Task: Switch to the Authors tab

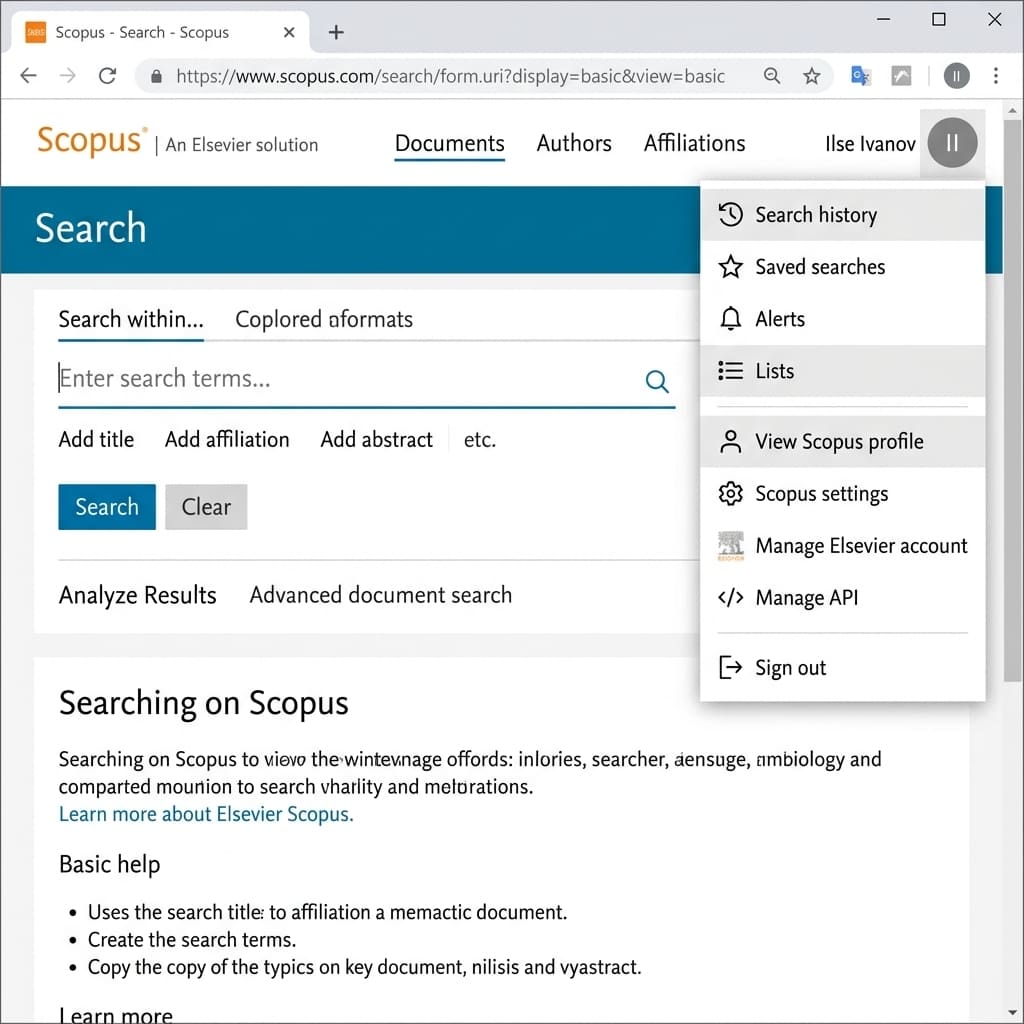Action: pos(574,143)
